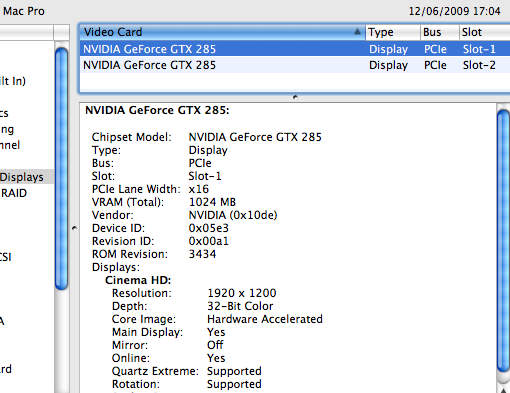510x393 pixels.
Task: Sort by the Video Card column header
Action: click(x=222, y=32)
